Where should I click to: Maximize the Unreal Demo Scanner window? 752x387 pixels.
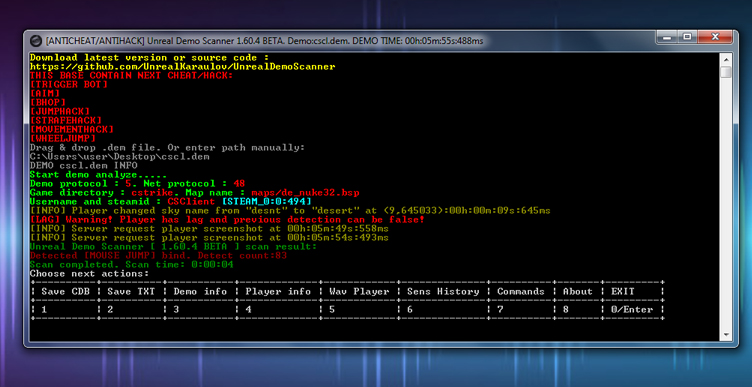click(x=687, y=36)
